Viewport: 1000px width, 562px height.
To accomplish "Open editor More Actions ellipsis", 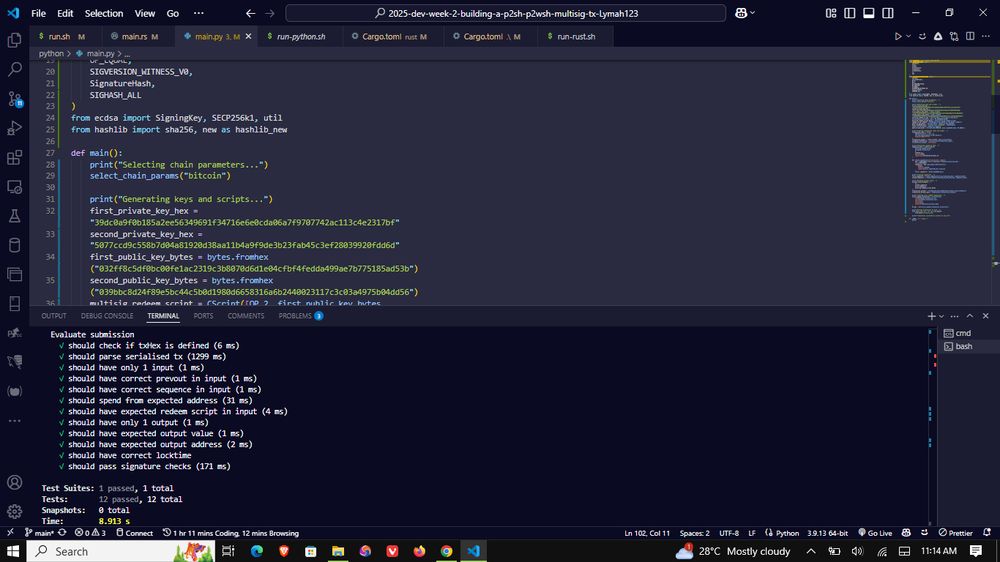I will [x=985, y=36].
